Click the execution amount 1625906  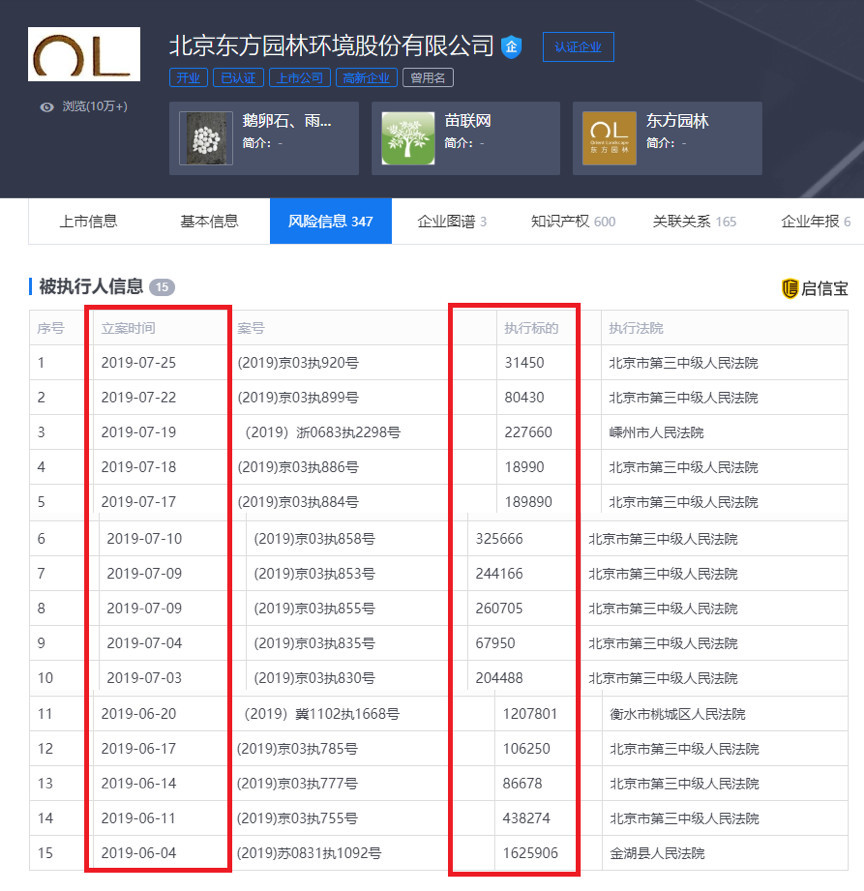coord(530,852)
